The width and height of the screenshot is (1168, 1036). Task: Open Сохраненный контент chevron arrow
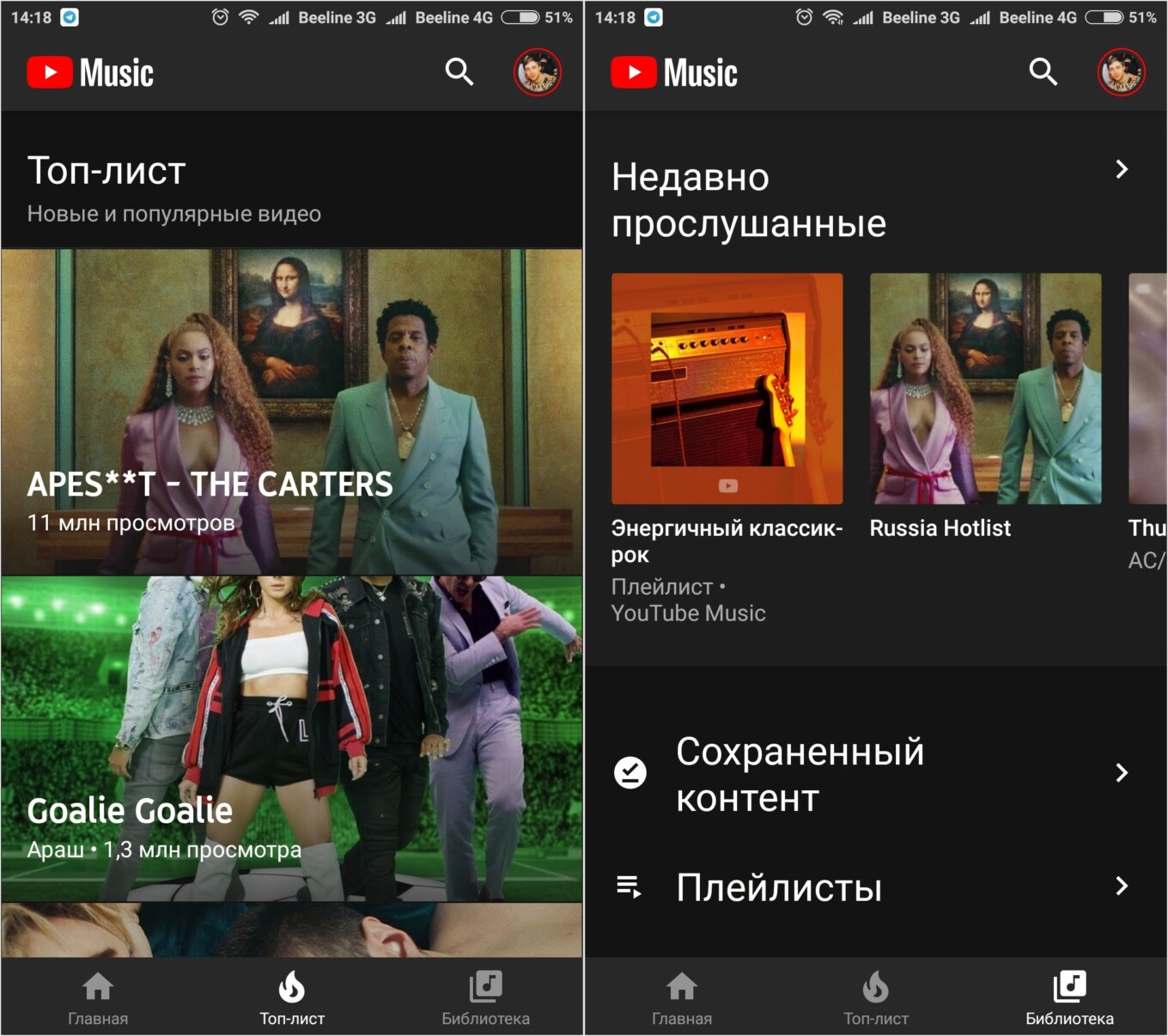pyautogui.click(x=1122, y=773)
